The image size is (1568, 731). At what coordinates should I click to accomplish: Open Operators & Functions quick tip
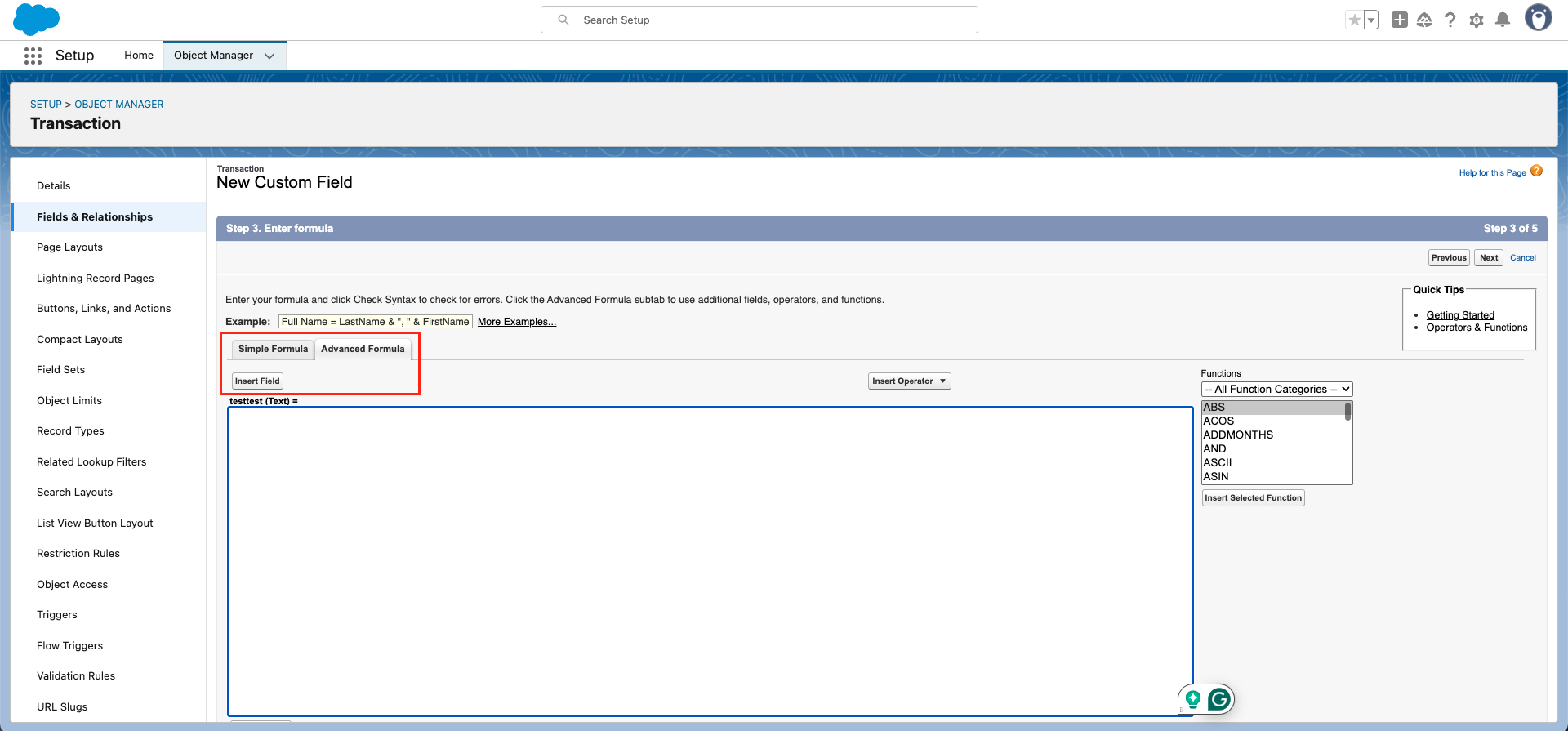tap(1477, 328)
